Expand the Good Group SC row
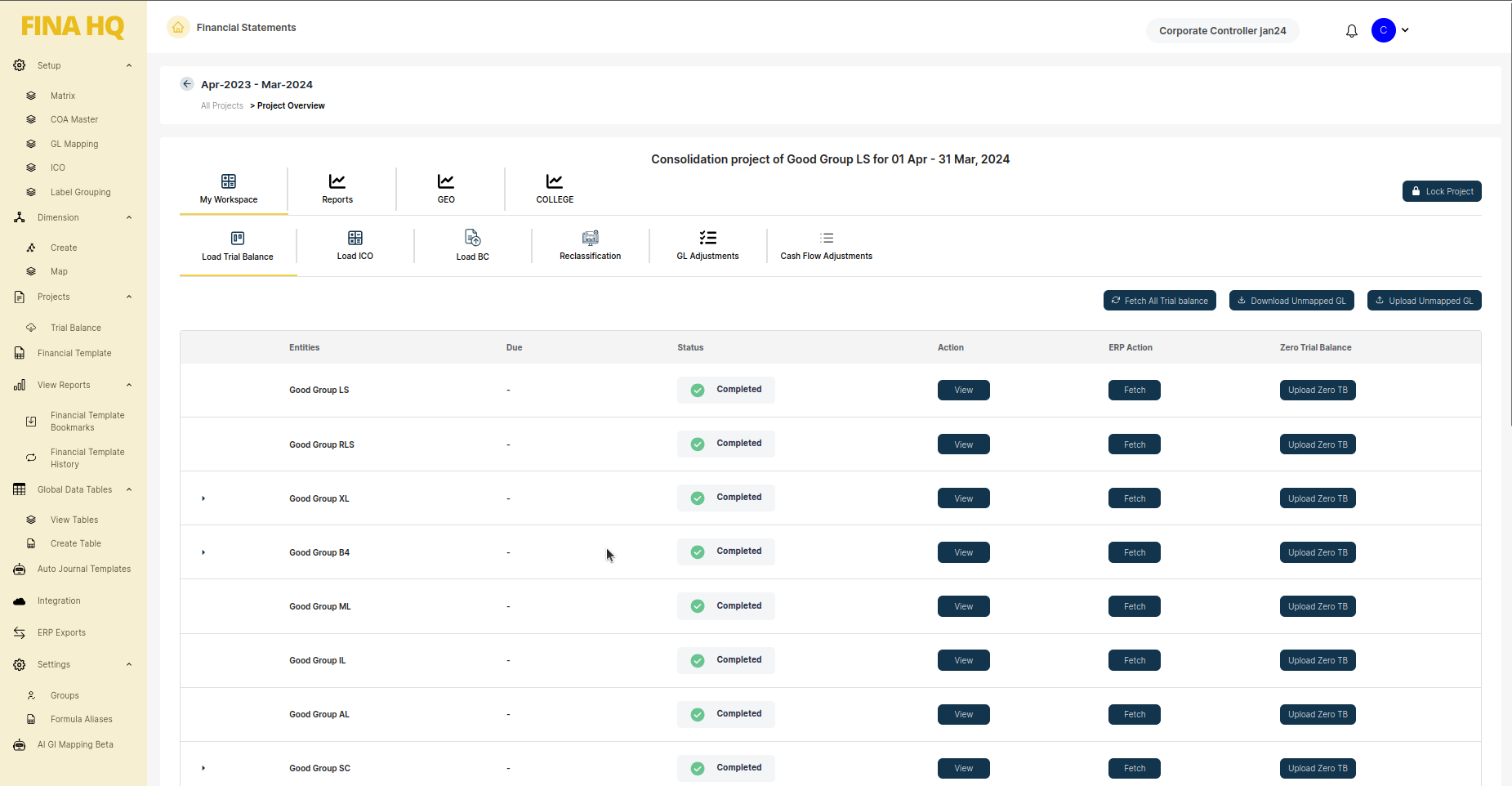The image size is (1512, 786). 203,768
